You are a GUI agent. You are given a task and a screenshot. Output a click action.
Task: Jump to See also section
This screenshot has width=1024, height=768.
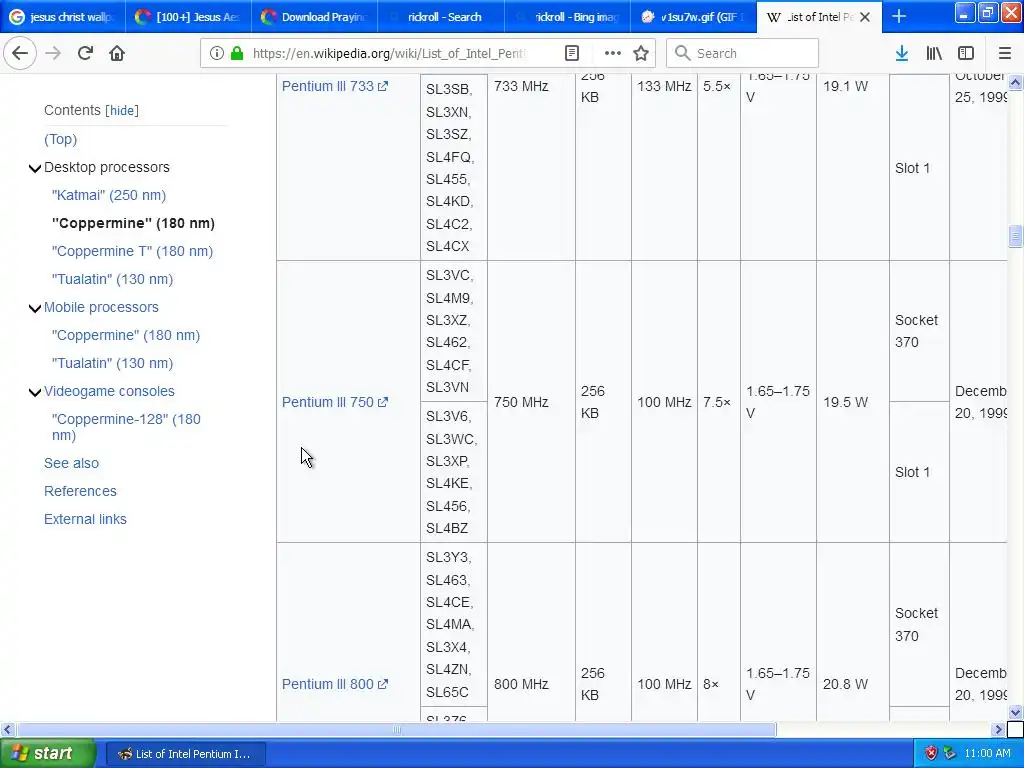[x=71, y=463]
